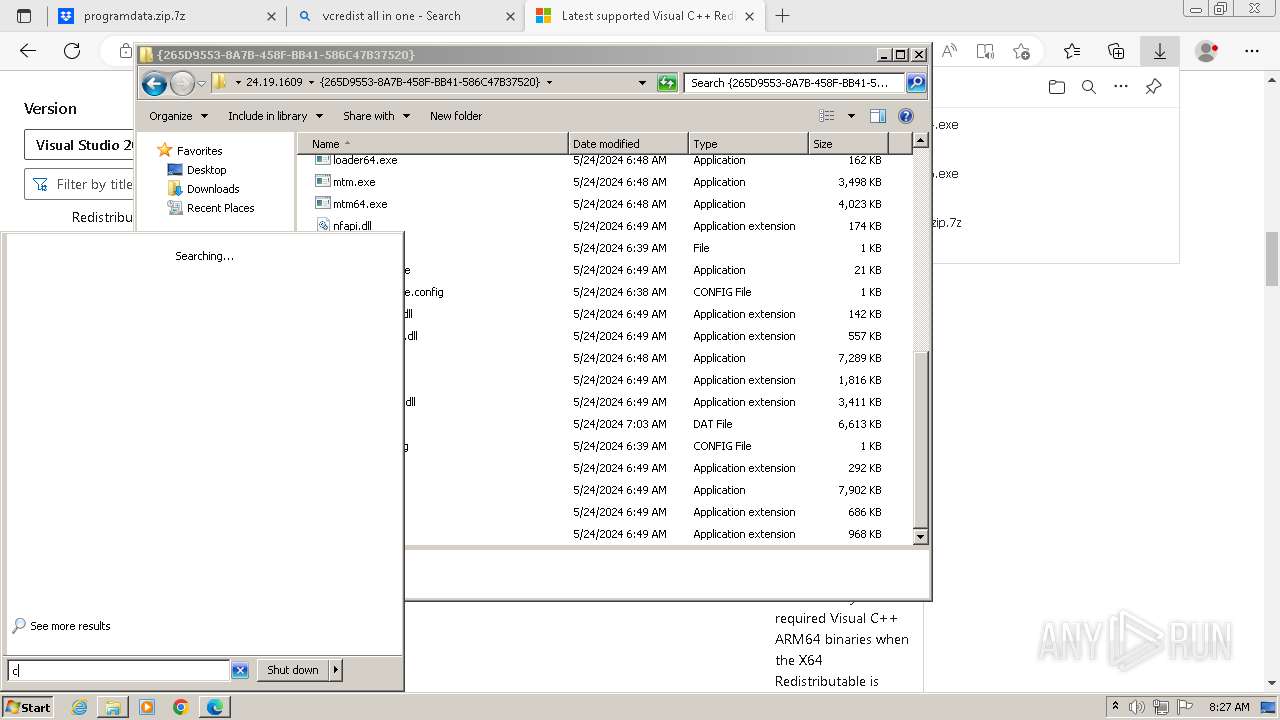1280x720 pixels.
Task: Switch to vcredist all in one tab
Action: coord(405,16)
